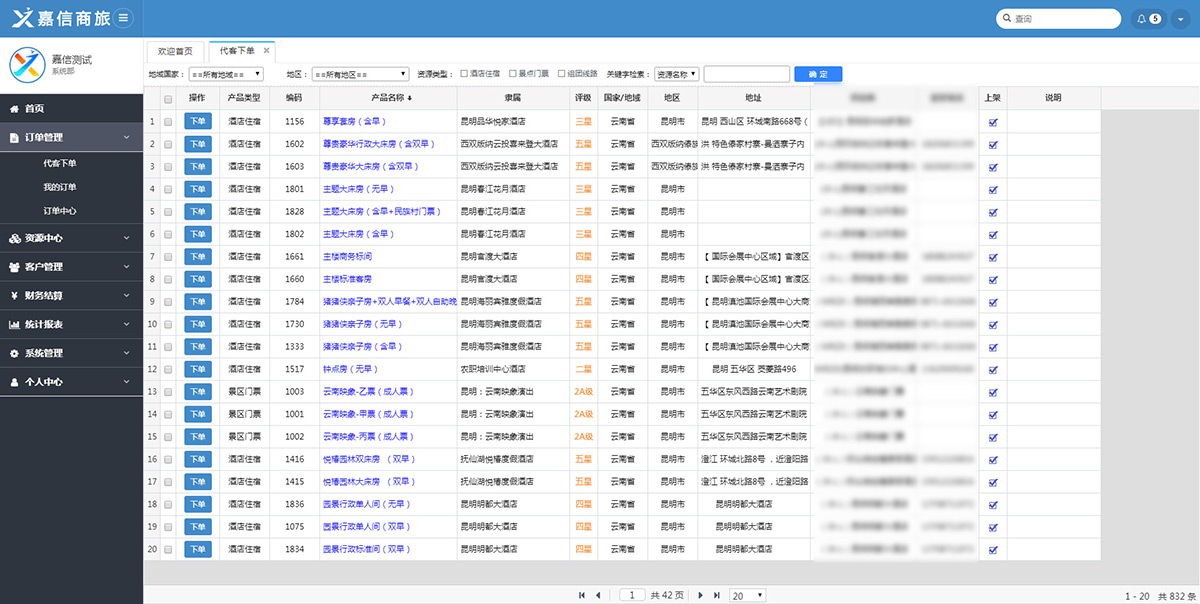
Task: Jump to the last page of results
Action: point(717,595)
